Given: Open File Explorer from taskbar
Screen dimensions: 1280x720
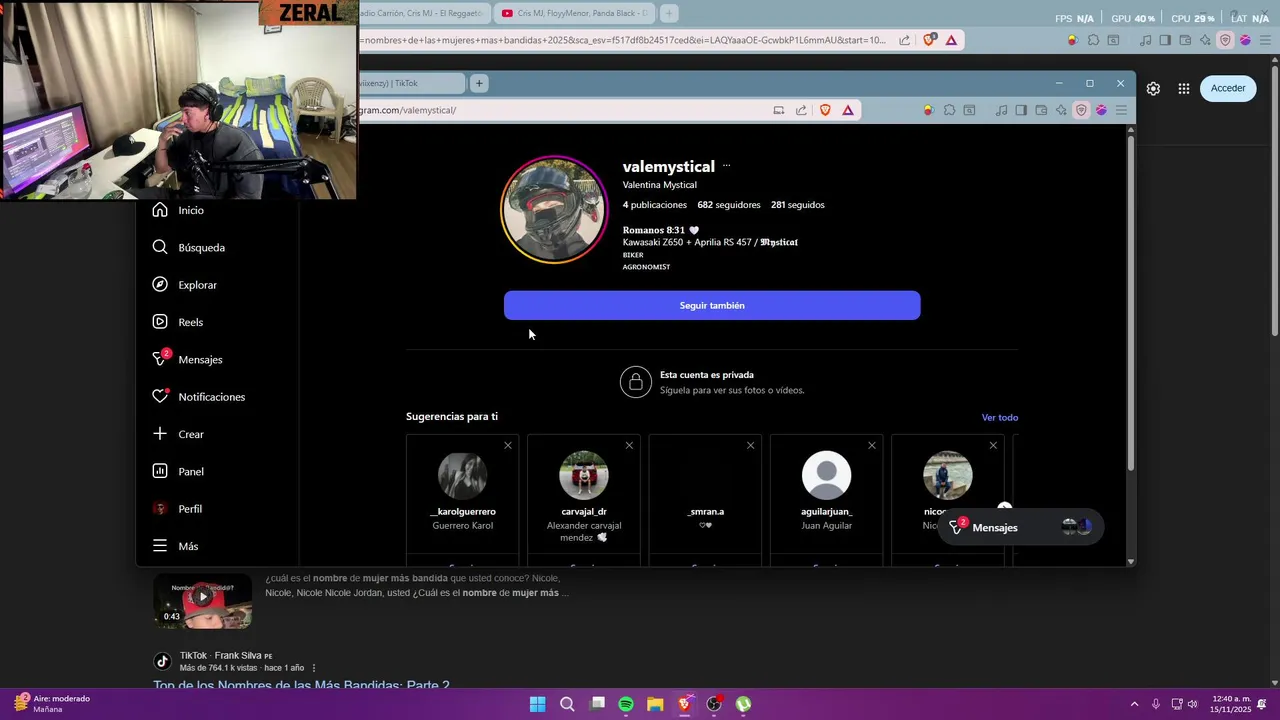Looking at the screenshot, I should click(655, 704).
